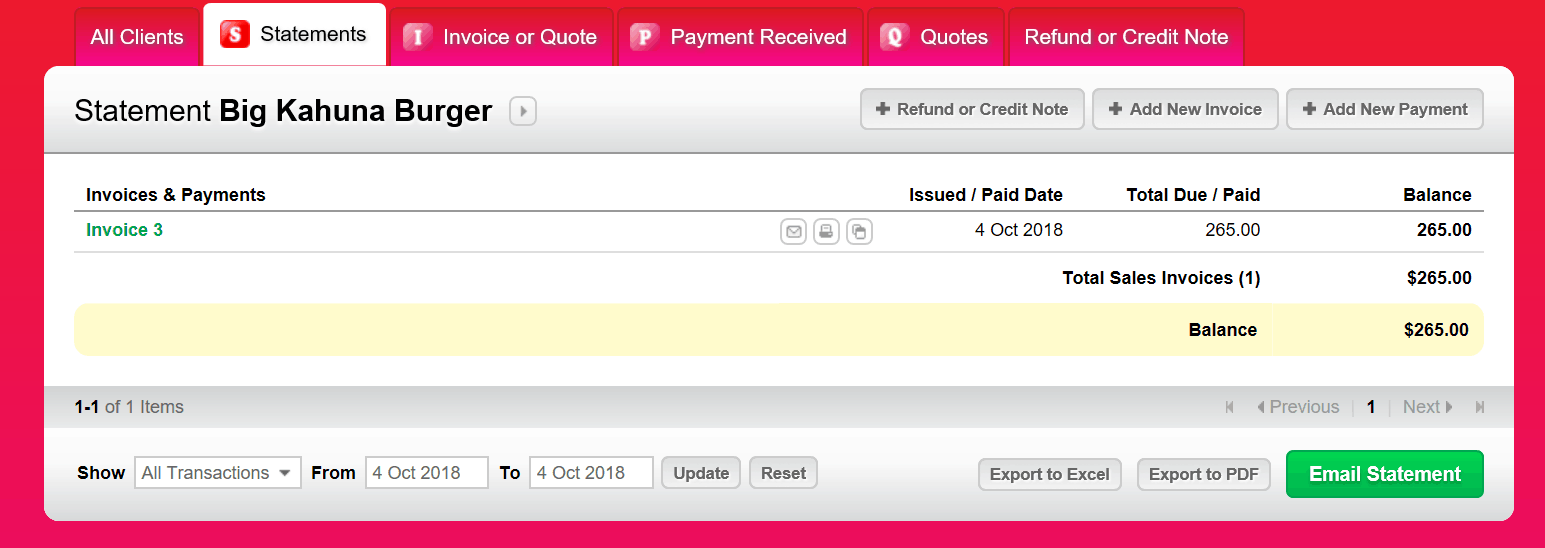
Task: Open Payment Received tab
Action: (740, 37)
